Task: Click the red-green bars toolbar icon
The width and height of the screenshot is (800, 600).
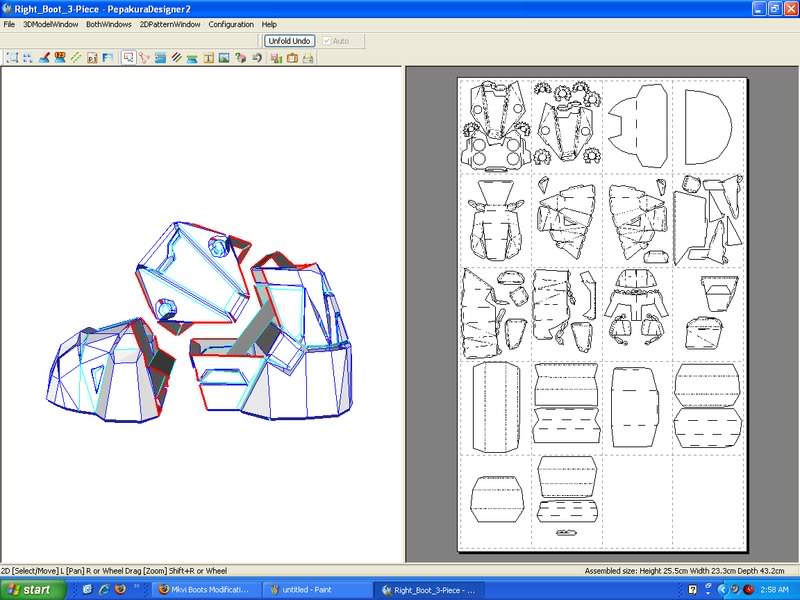Action: (x=277, y=58)
